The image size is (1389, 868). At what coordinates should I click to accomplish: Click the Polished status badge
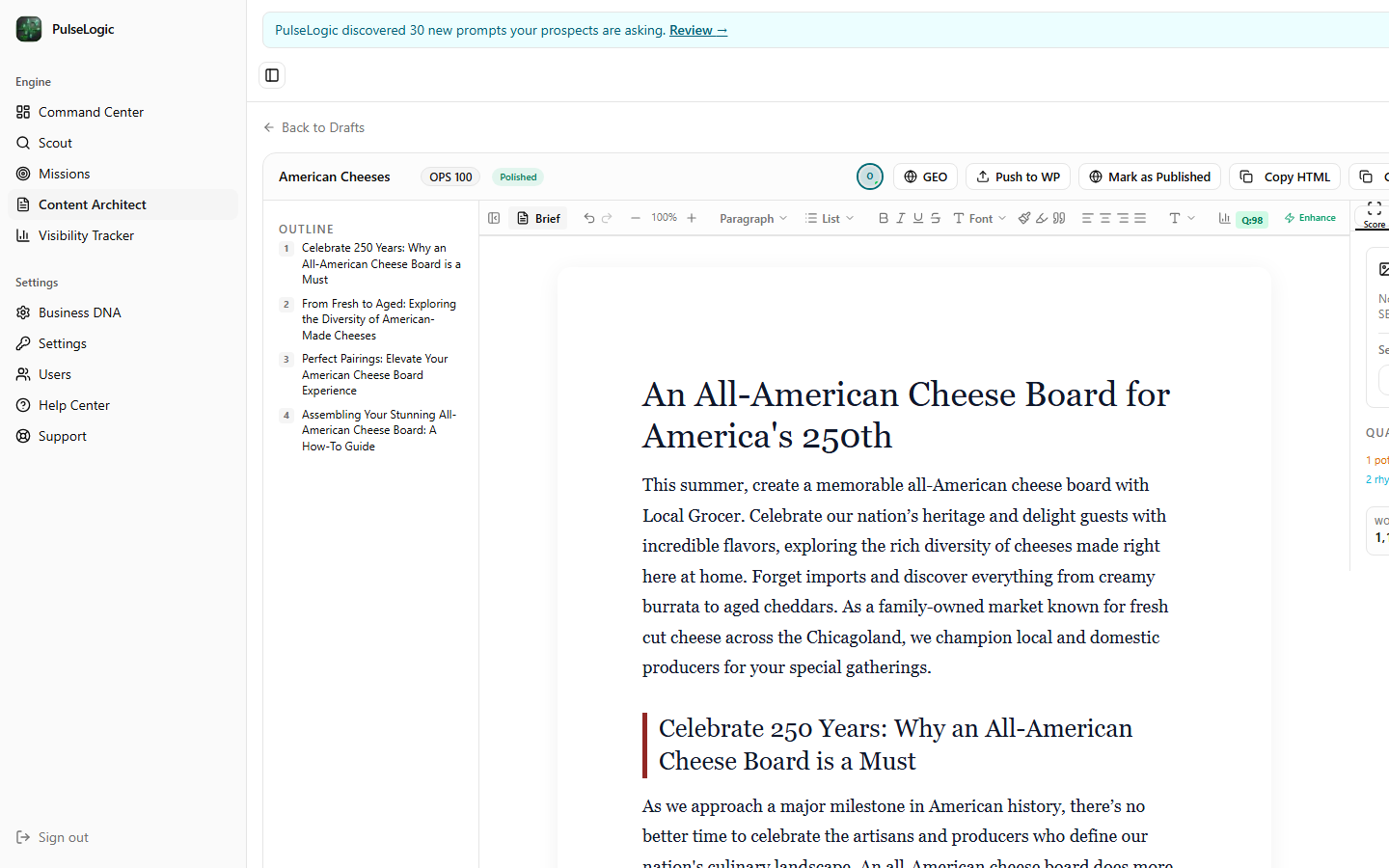(x=518, y=176)
